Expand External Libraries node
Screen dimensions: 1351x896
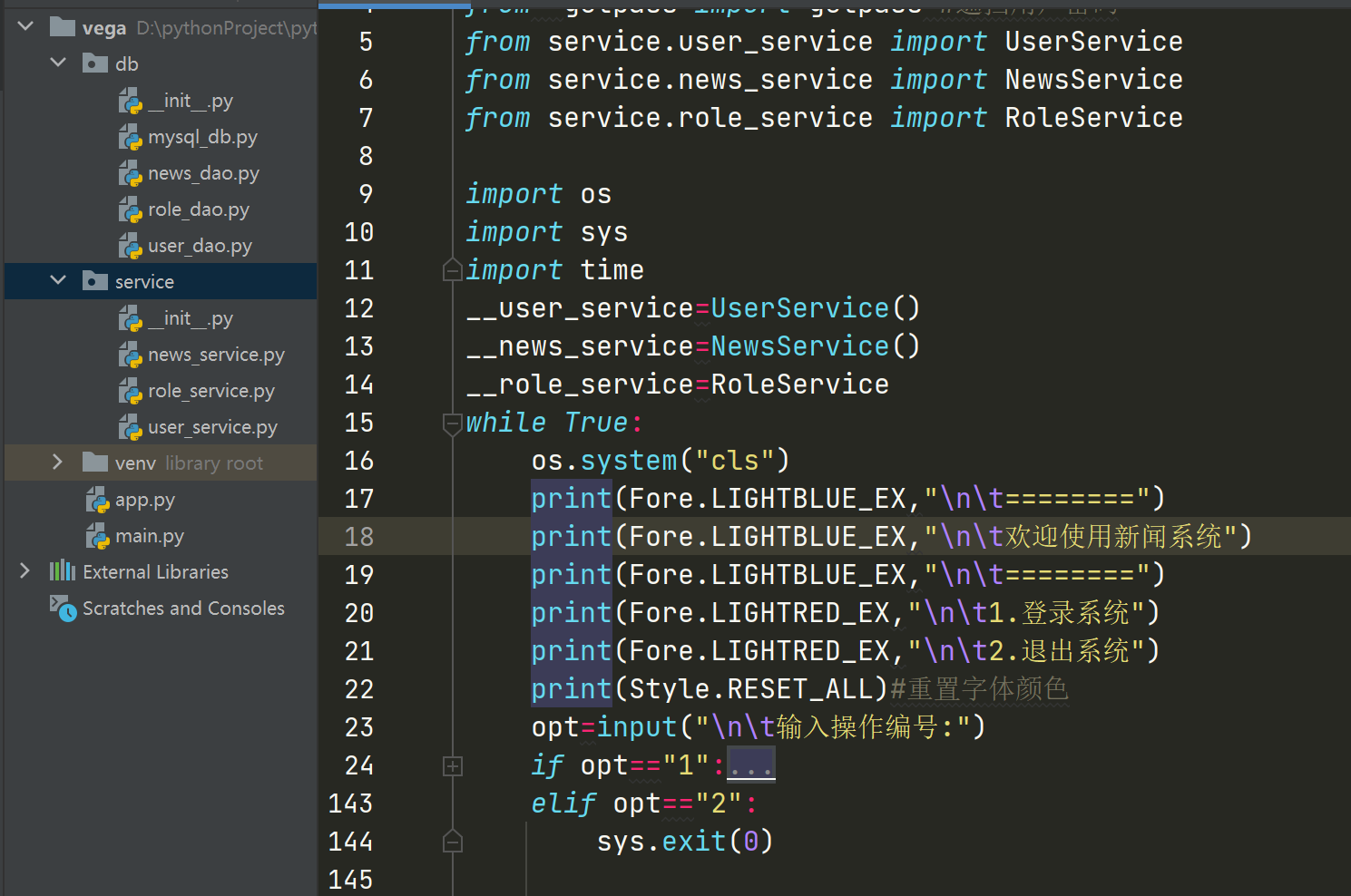click(25, 570)
